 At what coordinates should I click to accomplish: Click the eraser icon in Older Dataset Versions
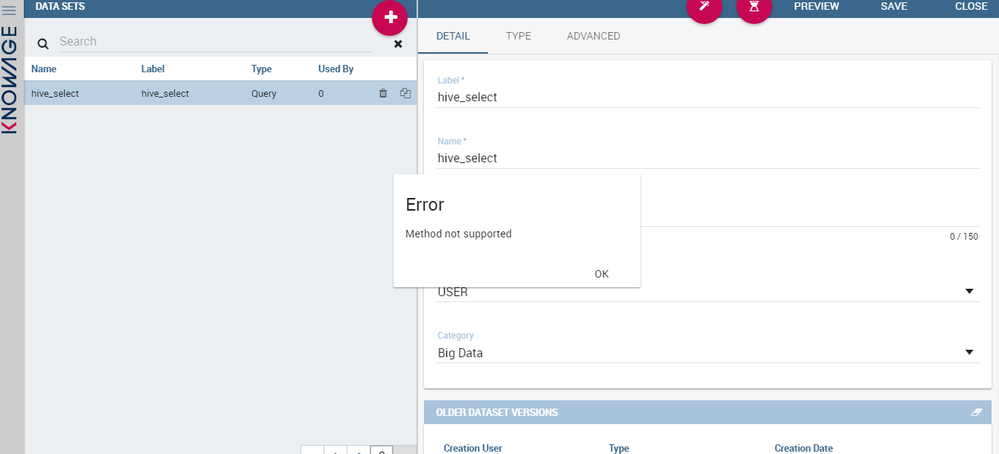coord(976,412)
